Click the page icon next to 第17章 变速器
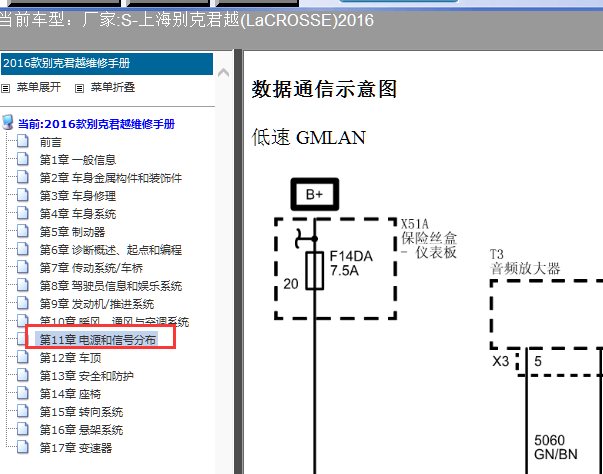Screen dimensions: 603x474 pos(23,447)
